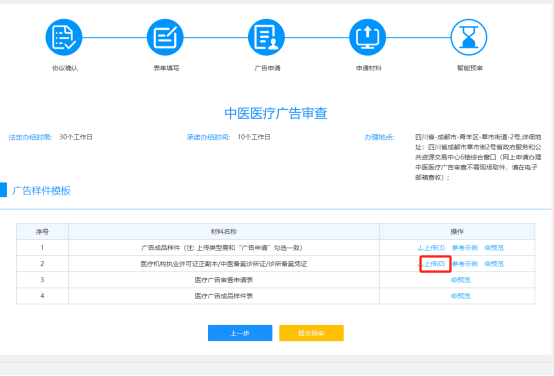Image resolution: width=554 pixels, height=376 pixels.
Task: Click the 材料名称 column header
Action: 224,232
